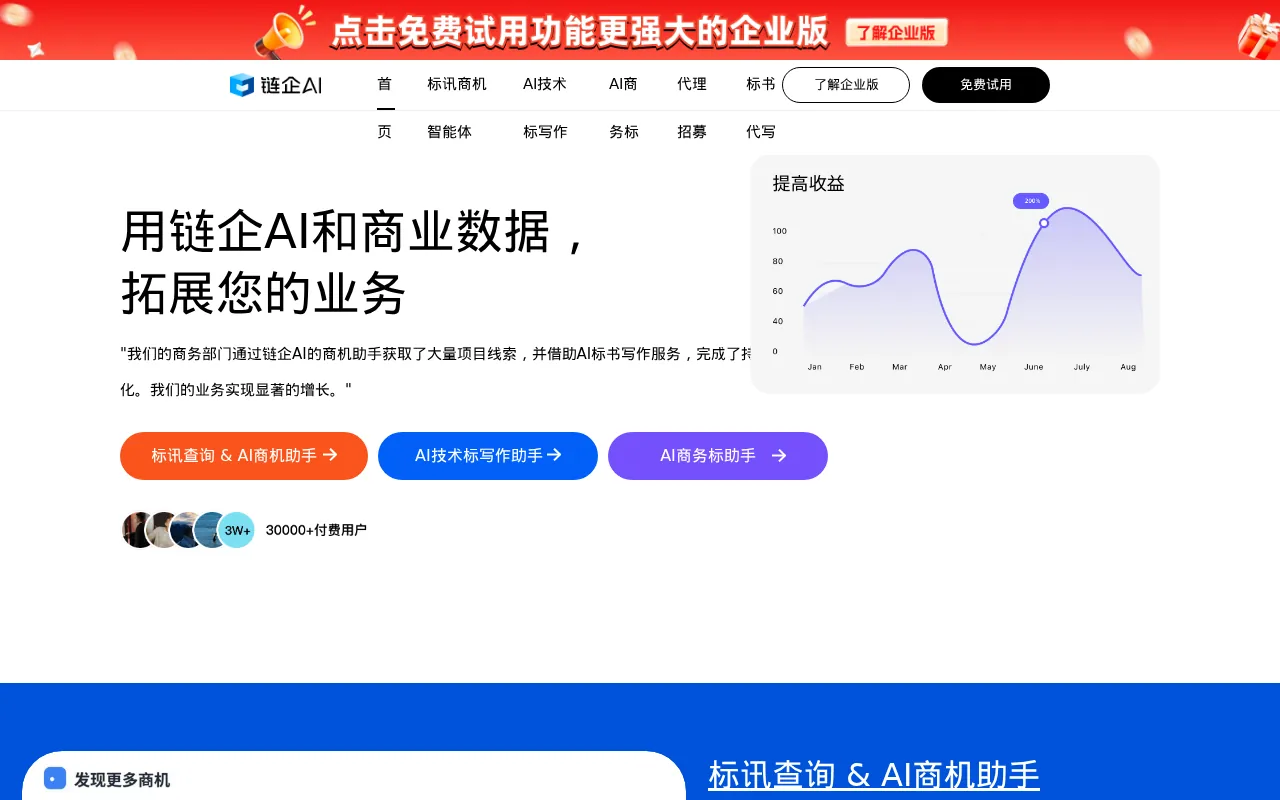Click the banner text 点击免费试用功能更强大的企业版

pyautogui.click(x=579, y=32)
